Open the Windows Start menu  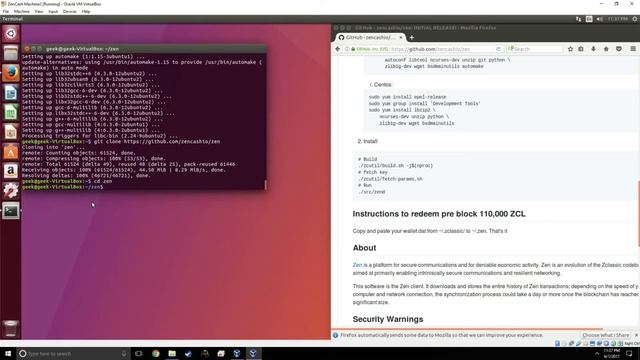click(x=8, y=353)
